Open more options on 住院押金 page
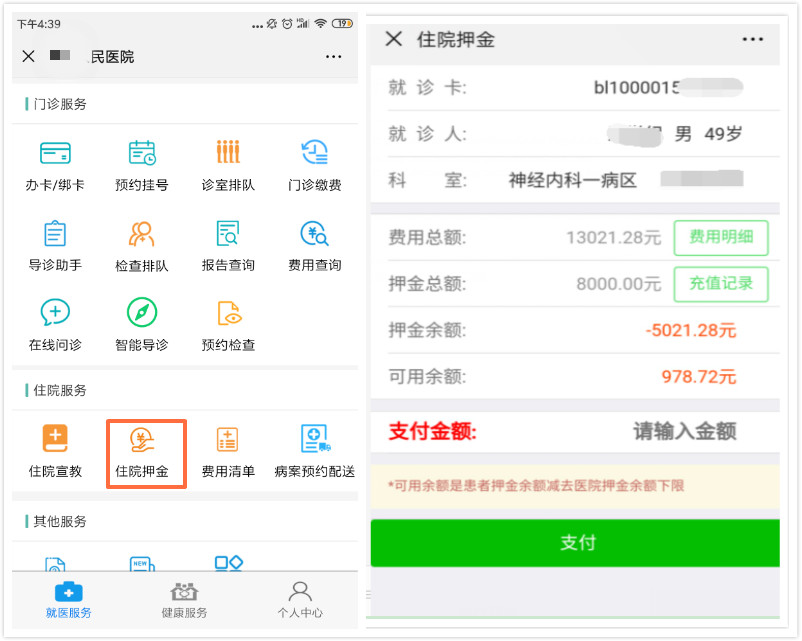This screenshot has height=641, width=802. [x=753, y=39]
